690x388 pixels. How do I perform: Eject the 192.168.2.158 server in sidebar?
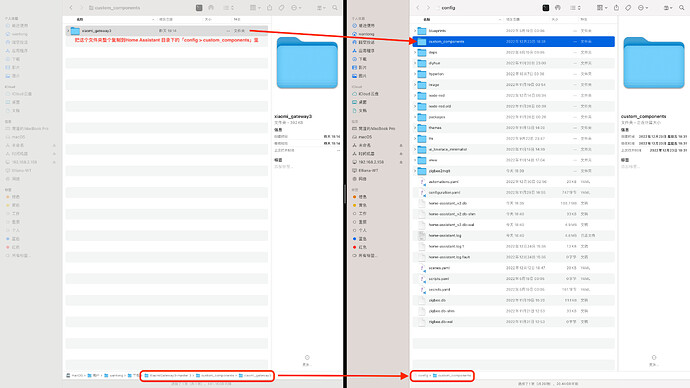coord(401,162)
